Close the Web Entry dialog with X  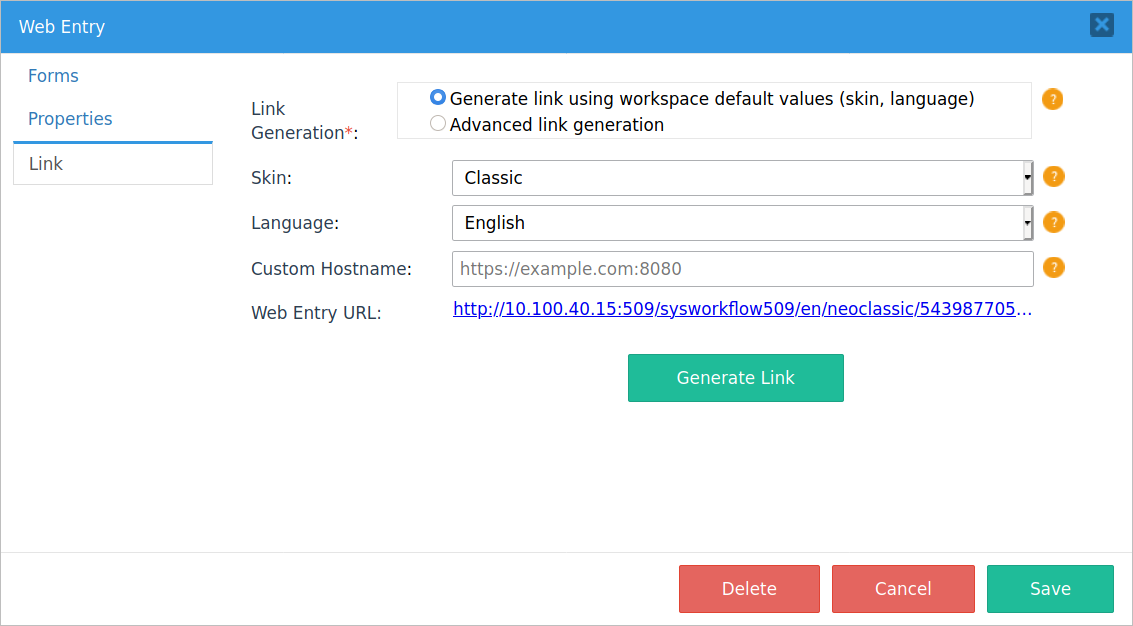coord(1101,25)
